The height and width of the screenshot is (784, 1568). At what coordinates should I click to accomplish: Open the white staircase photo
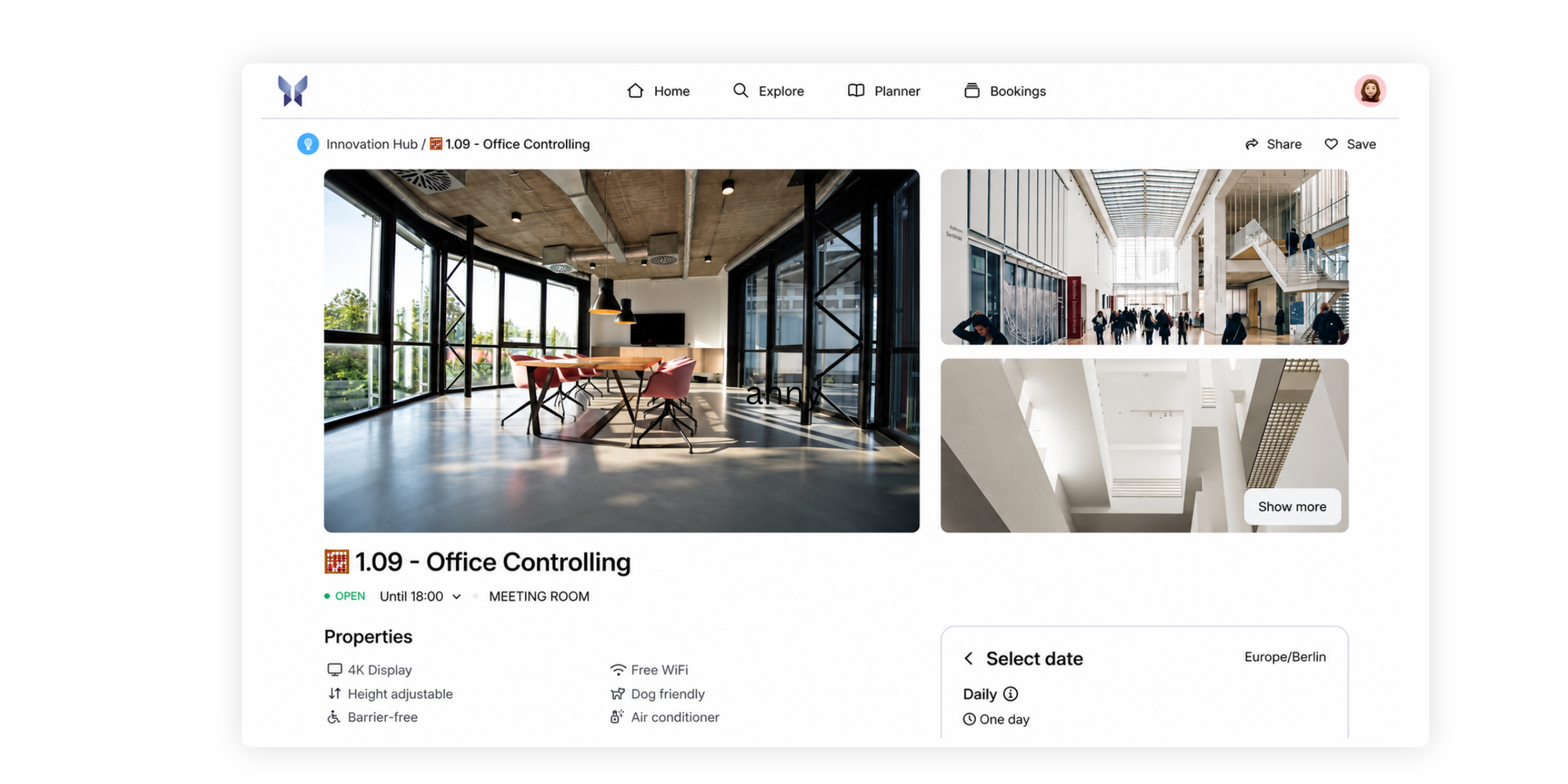[1145, 445]
